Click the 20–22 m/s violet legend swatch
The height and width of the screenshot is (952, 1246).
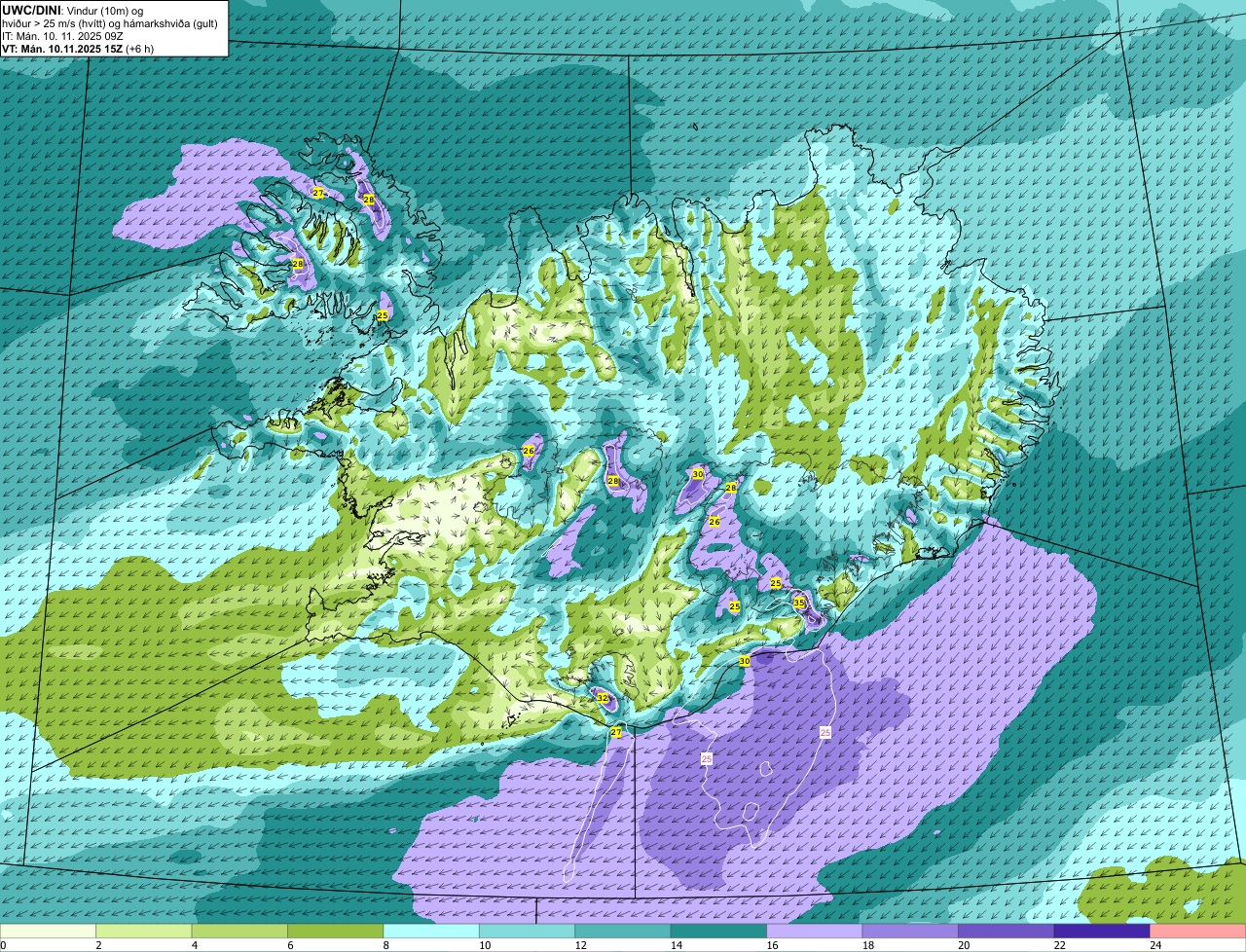[1007, 931]
